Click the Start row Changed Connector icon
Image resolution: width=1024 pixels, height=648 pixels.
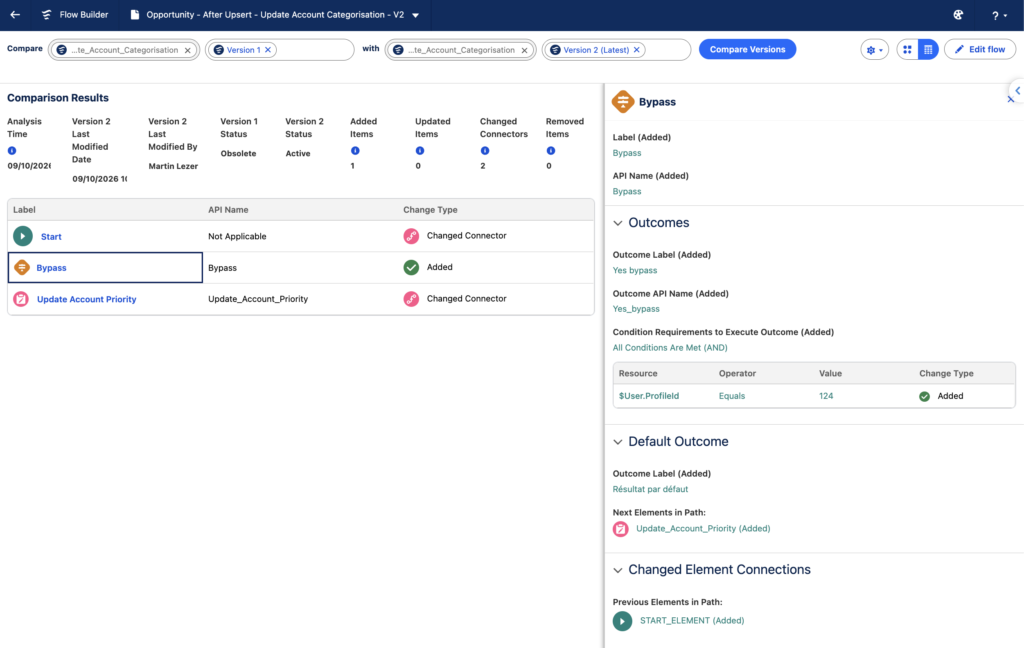(x=411, y=236)
